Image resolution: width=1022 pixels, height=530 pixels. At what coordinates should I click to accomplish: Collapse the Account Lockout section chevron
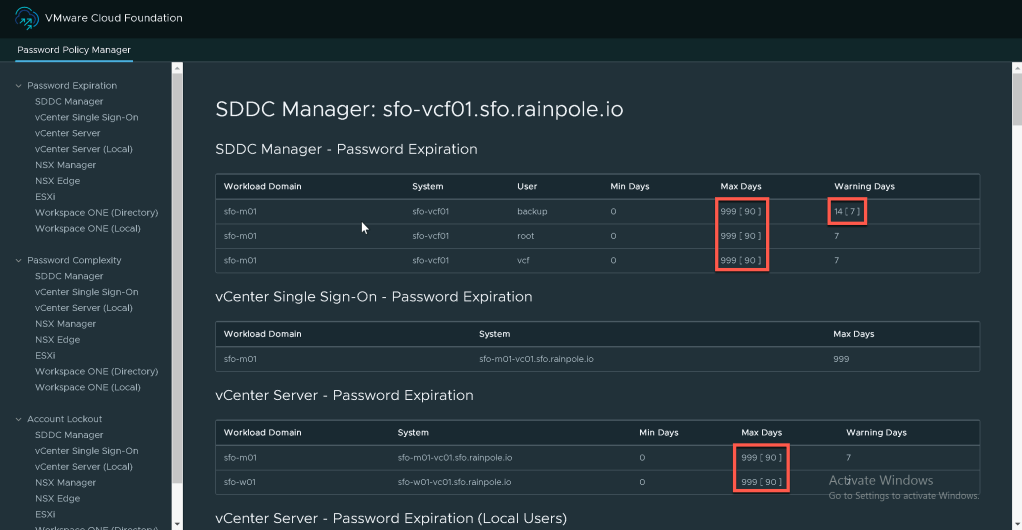18,420
